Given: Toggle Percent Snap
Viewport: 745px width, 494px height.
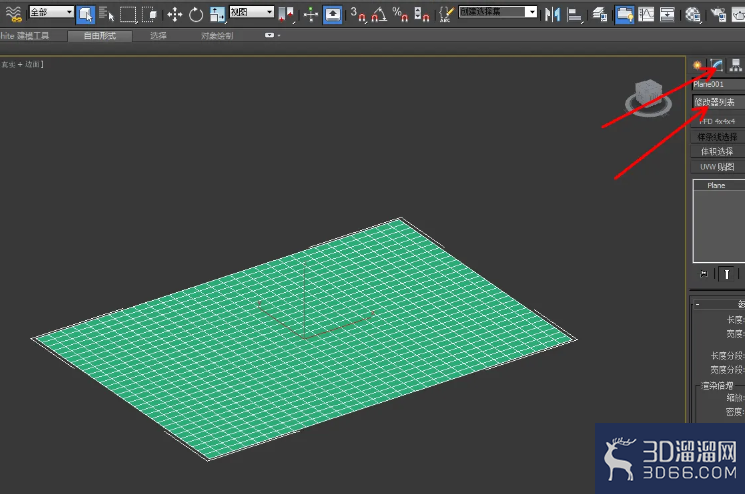Looking at the screenshot, I should (400, 14).
